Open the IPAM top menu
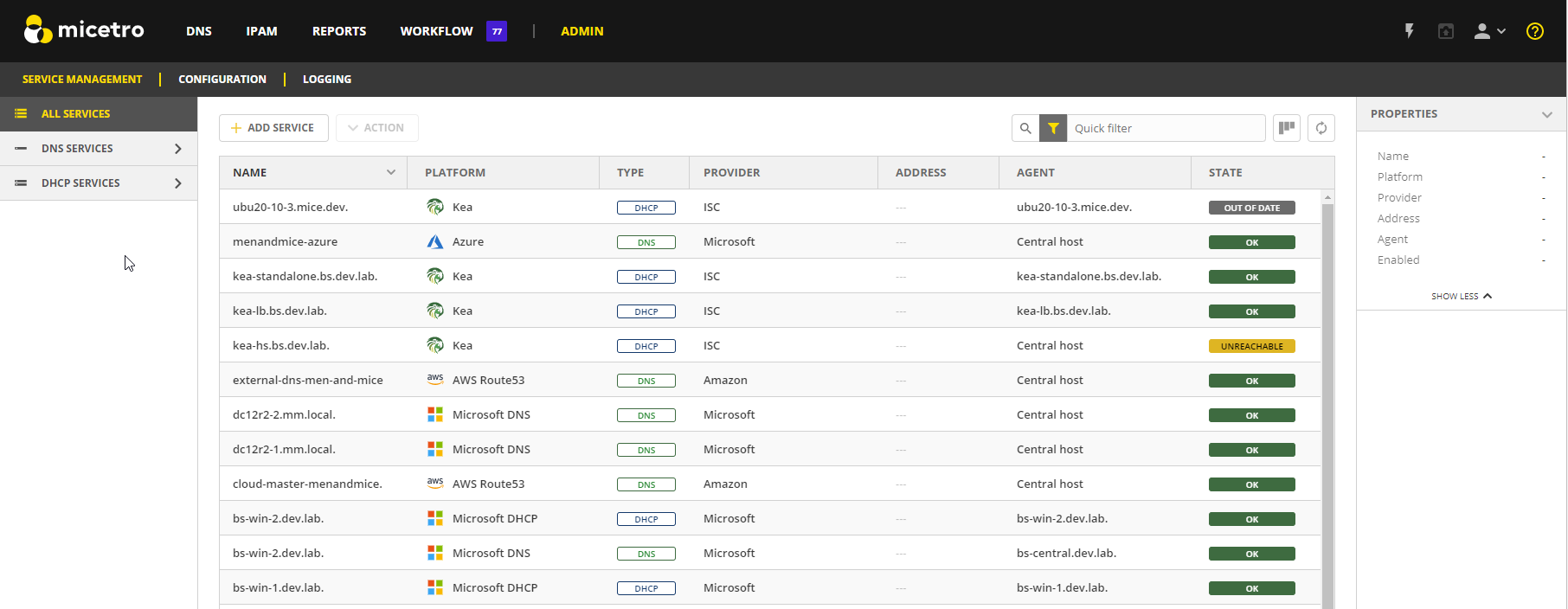The image size is (1568, 609). 261,31
